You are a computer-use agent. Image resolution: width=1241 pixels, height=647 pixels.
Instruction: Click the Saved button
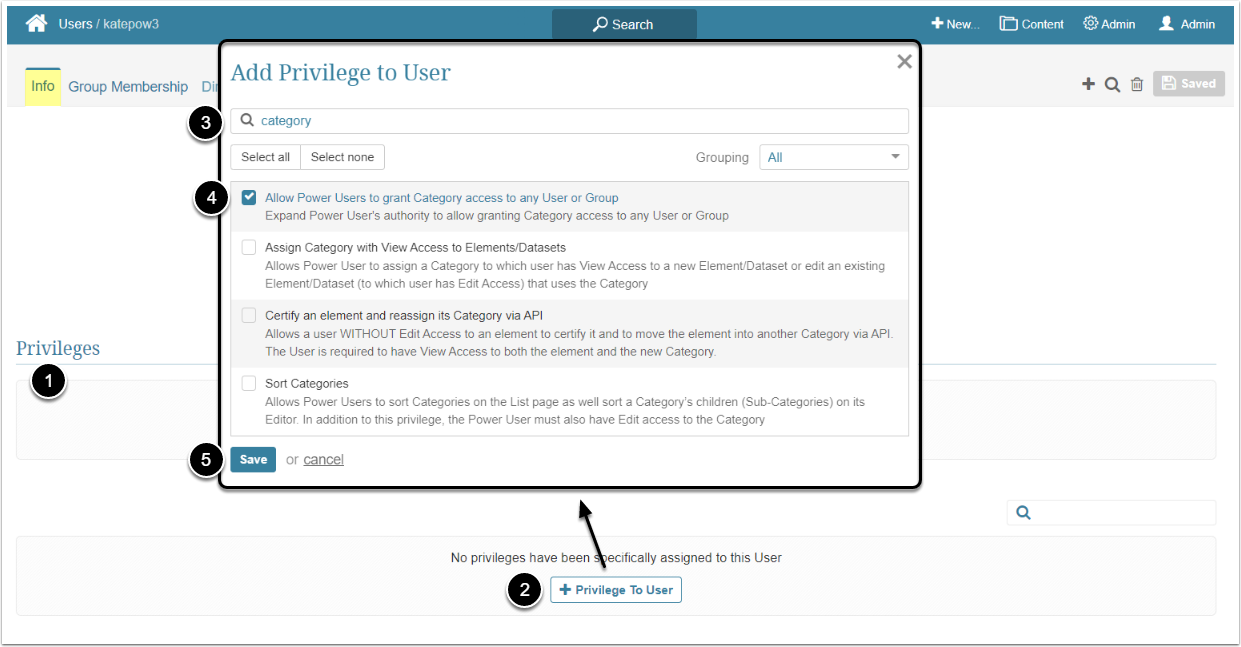[1188, 84]
